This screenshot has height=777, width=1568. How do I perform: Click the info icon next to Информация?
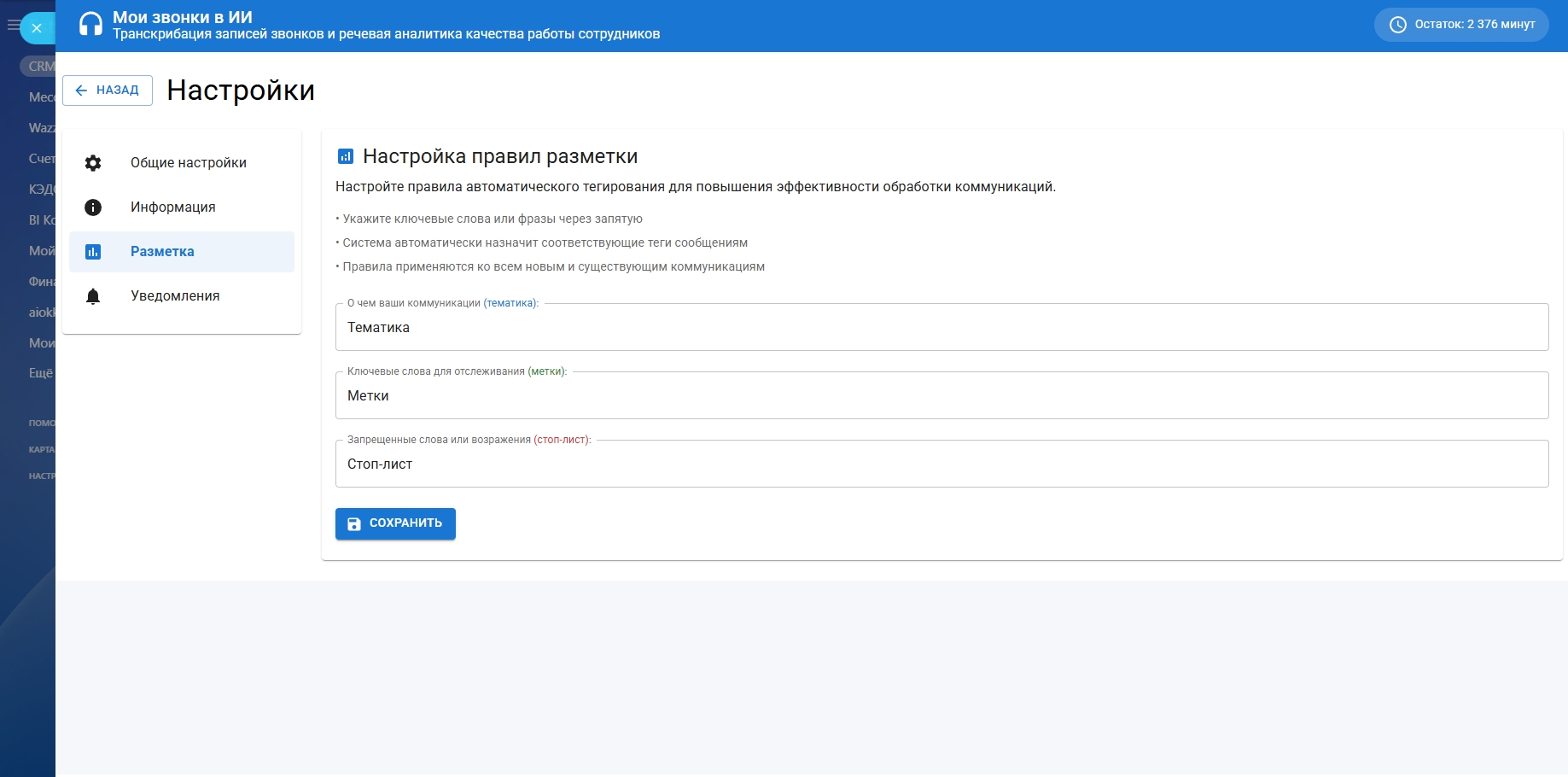coord(93,207)
